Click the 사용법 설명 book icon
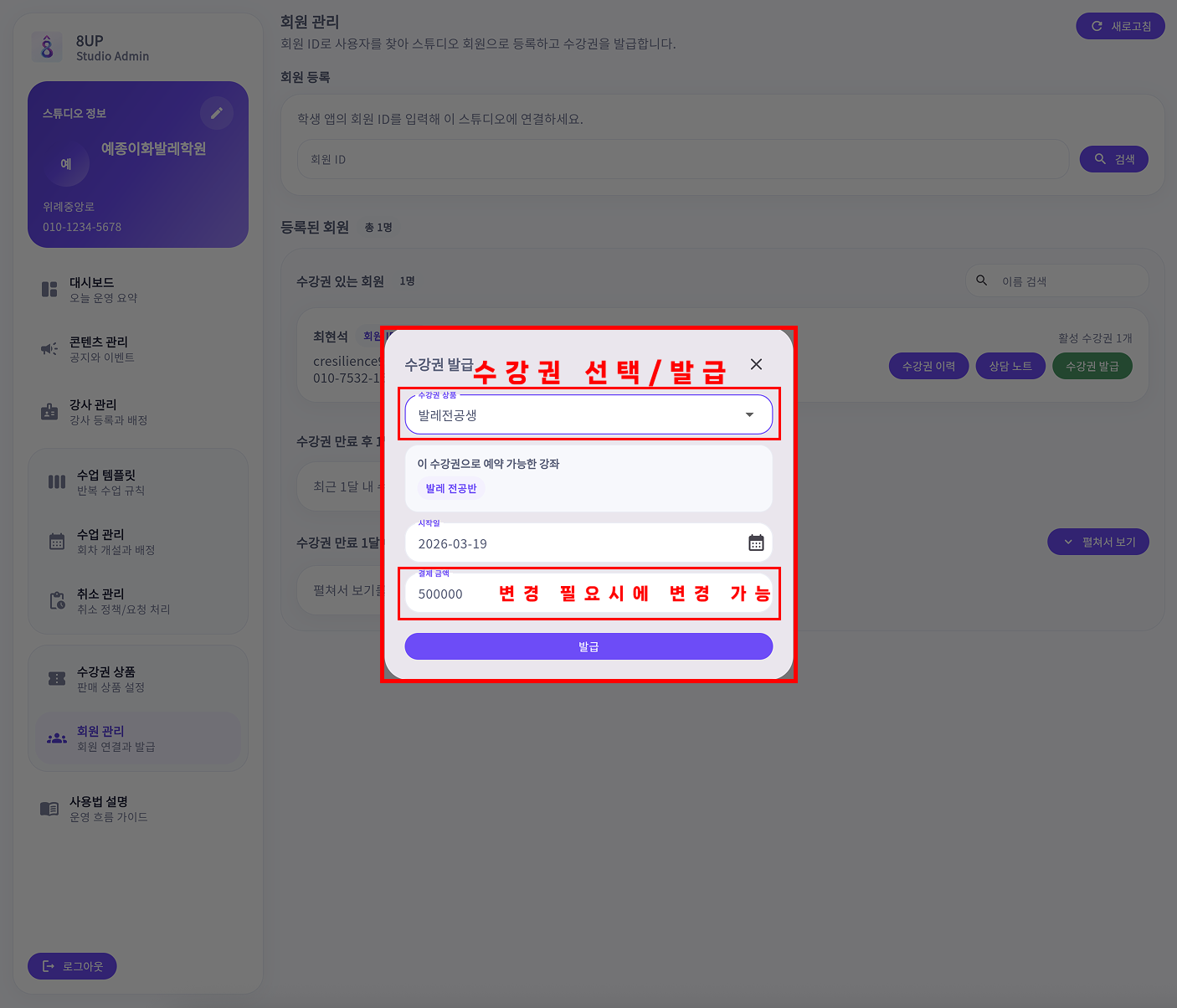 49,809
